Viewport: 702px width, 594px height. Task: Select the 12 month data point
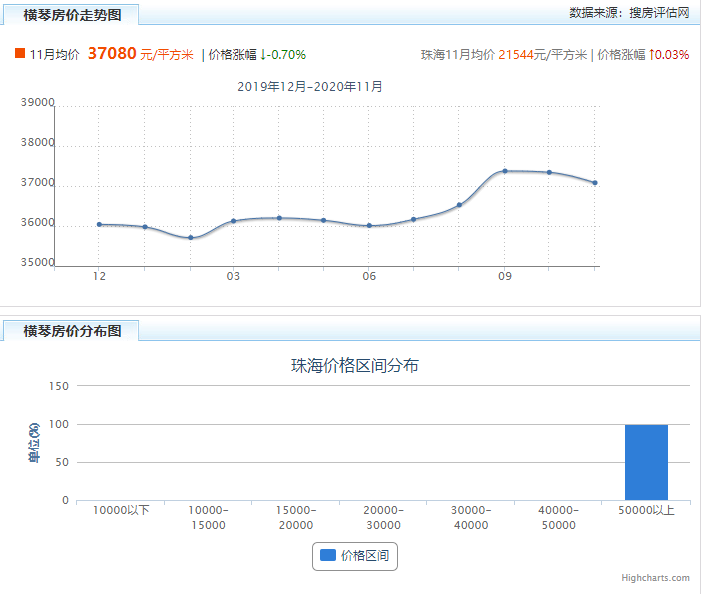tap(99, 224)
